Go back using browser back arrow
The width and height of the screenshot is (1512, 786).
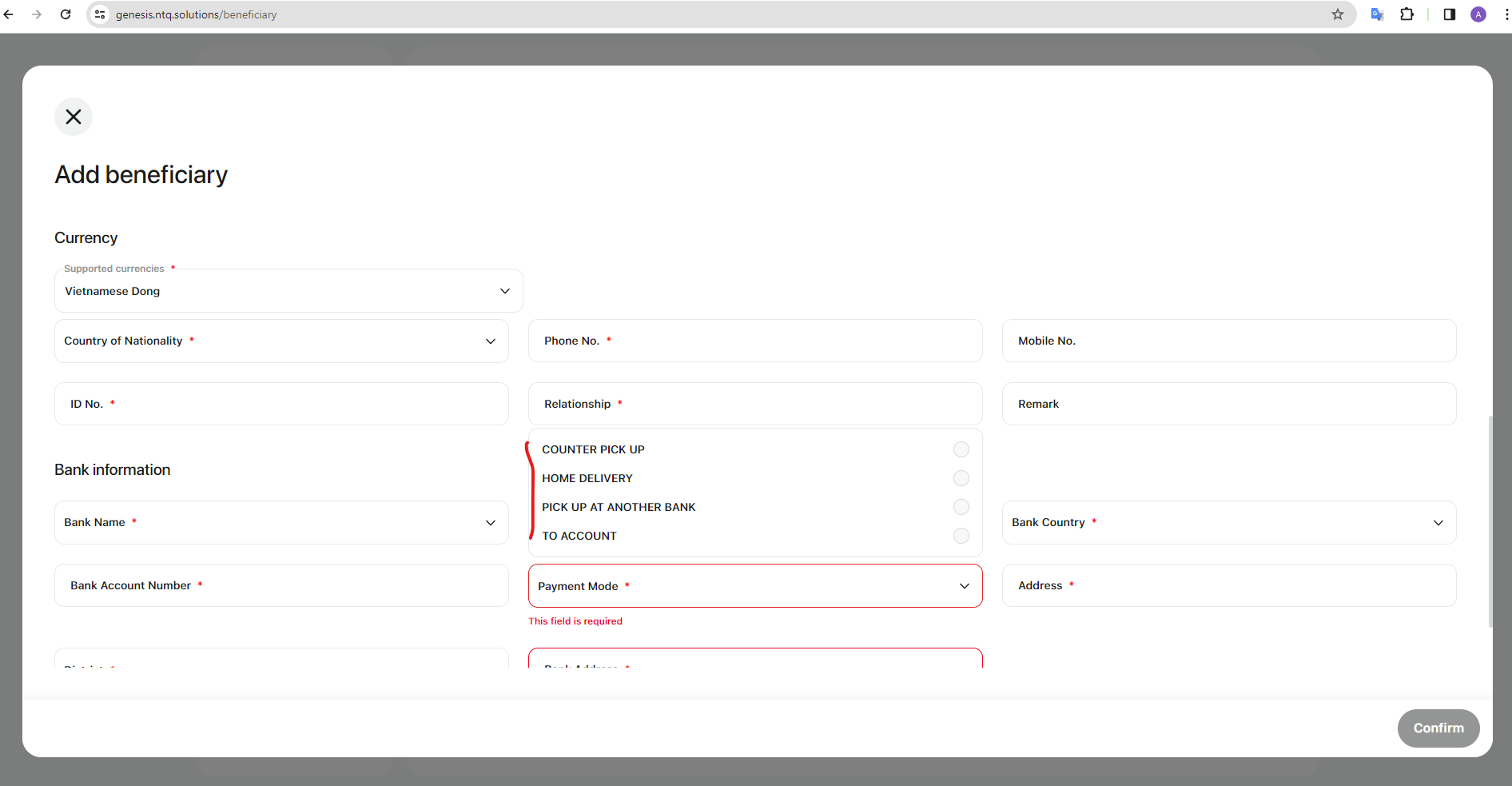click(x=9, y=14)
